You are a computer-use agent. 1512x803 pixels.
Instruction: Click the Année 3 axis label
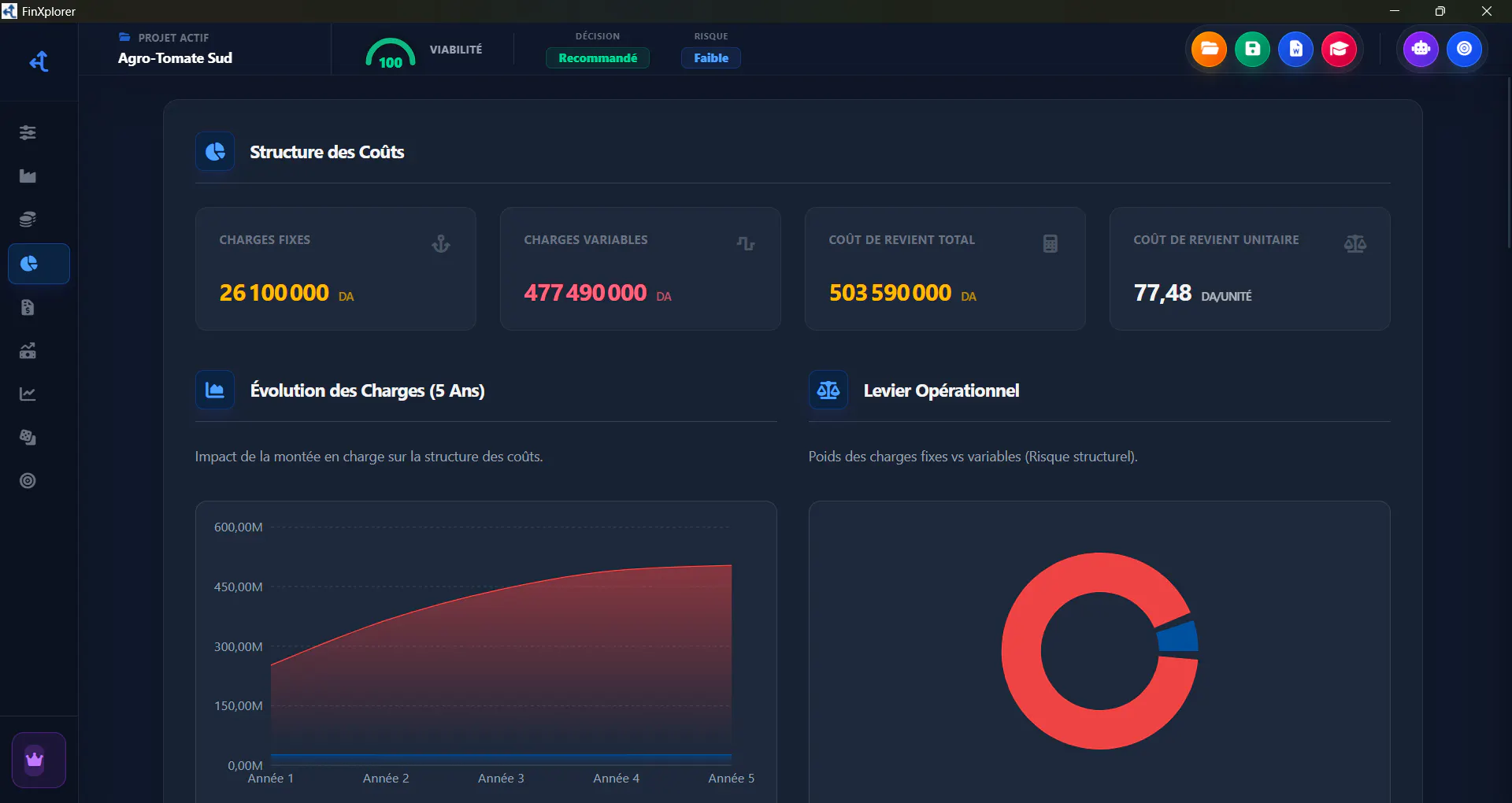pos(501,778)
